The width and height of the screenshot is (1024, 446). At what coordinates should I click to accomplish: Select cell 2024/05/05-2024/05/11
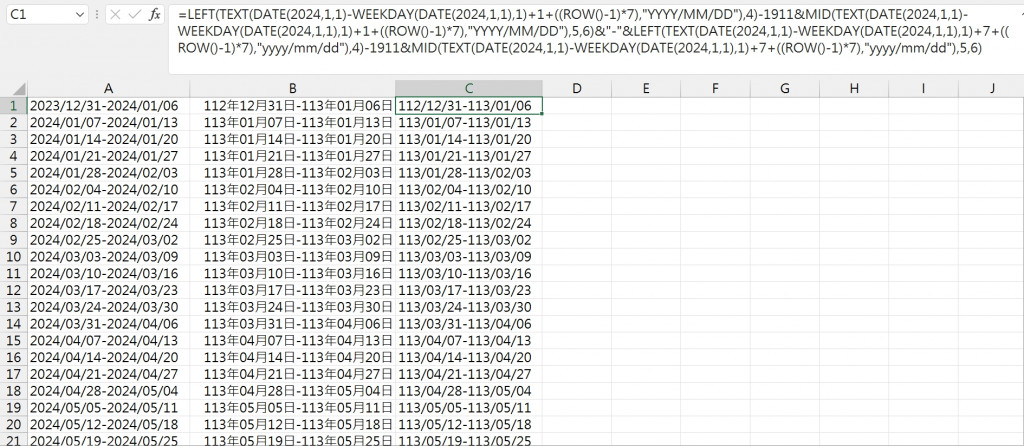coord(108,407)
